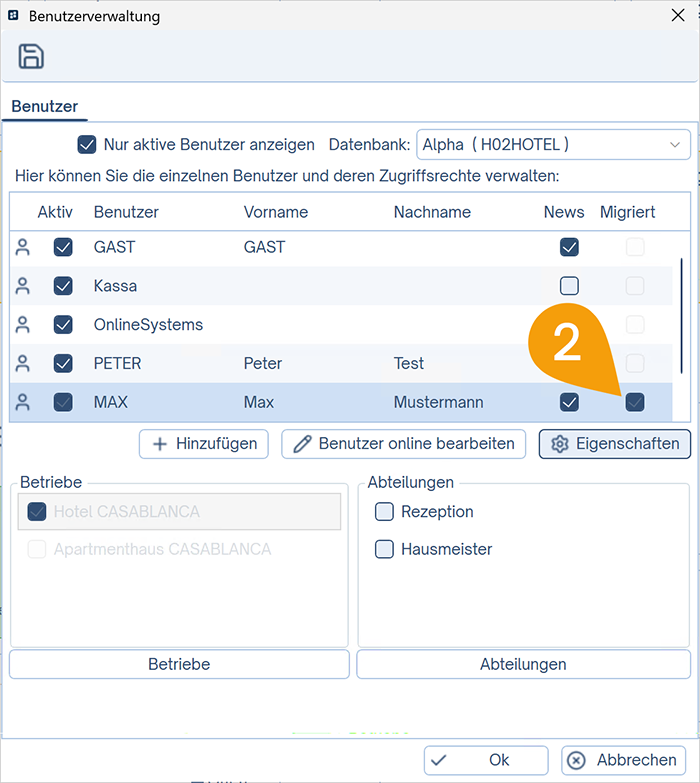This screenshot has width=700, height=783.
Task: Select user name MAX in list
Action: pos(111,402)
